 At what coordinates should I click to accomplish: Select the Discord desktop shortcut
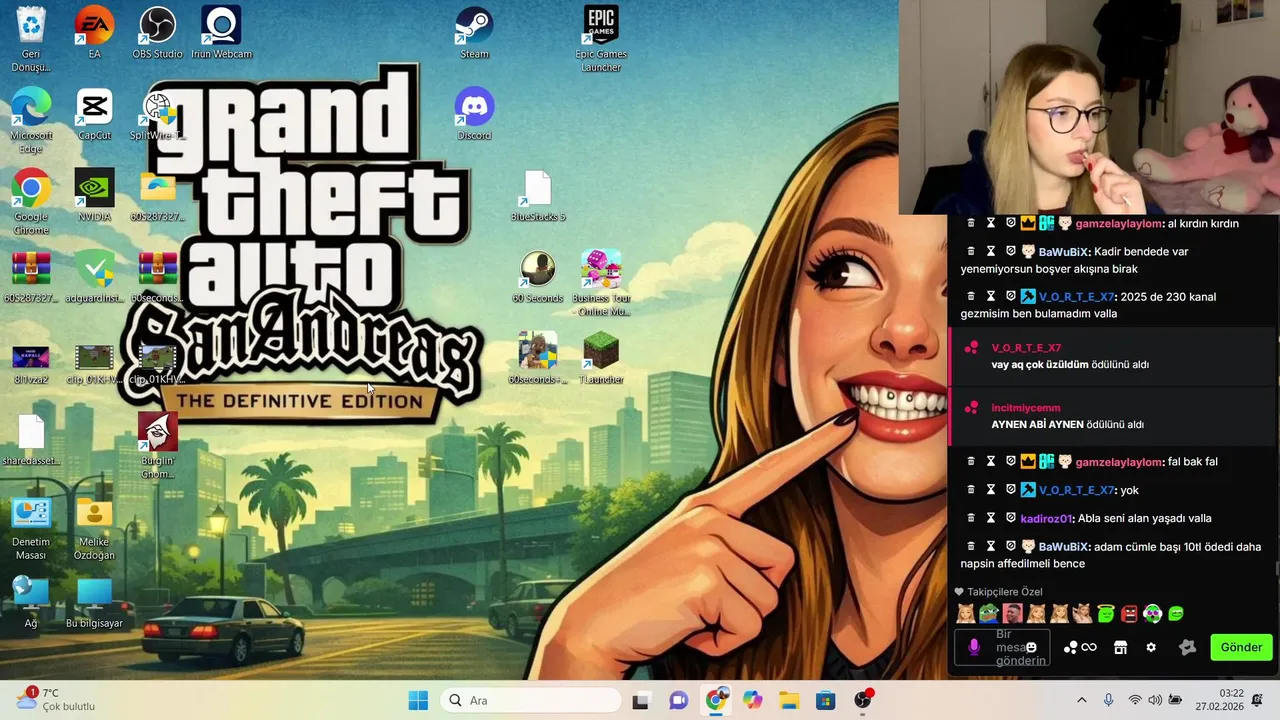coord(474,115)
